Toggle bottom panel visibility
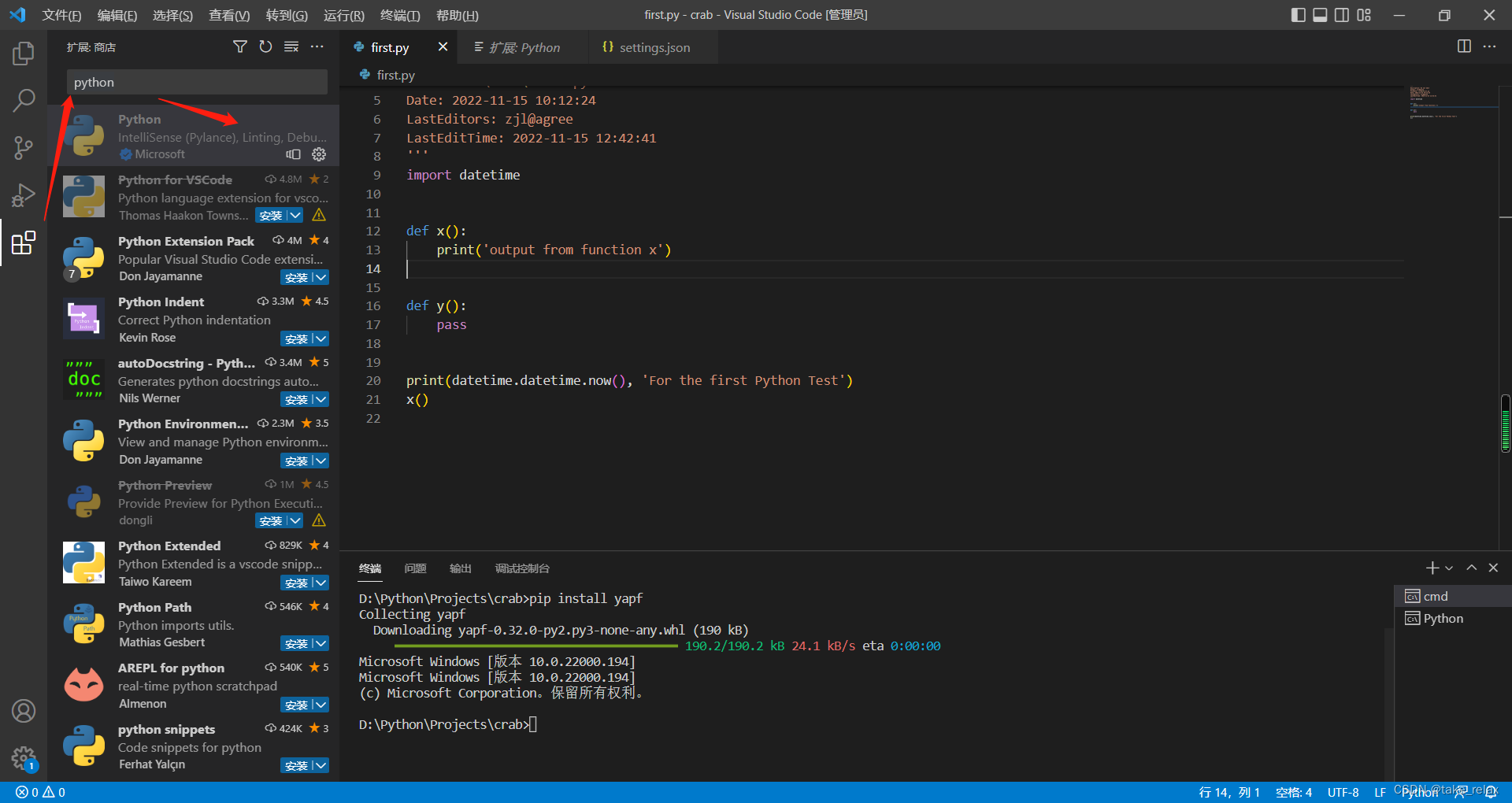 point(1320,15)
